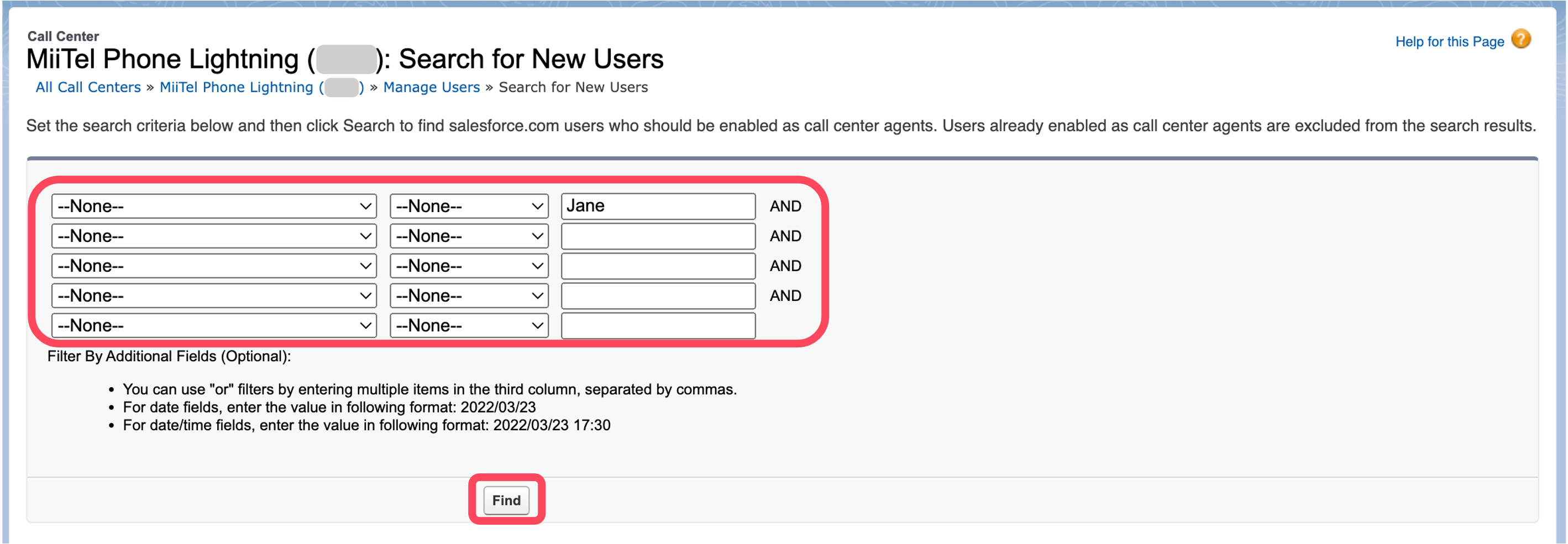
Task: Open second row field dropdown
Action: tap(214, 236)
